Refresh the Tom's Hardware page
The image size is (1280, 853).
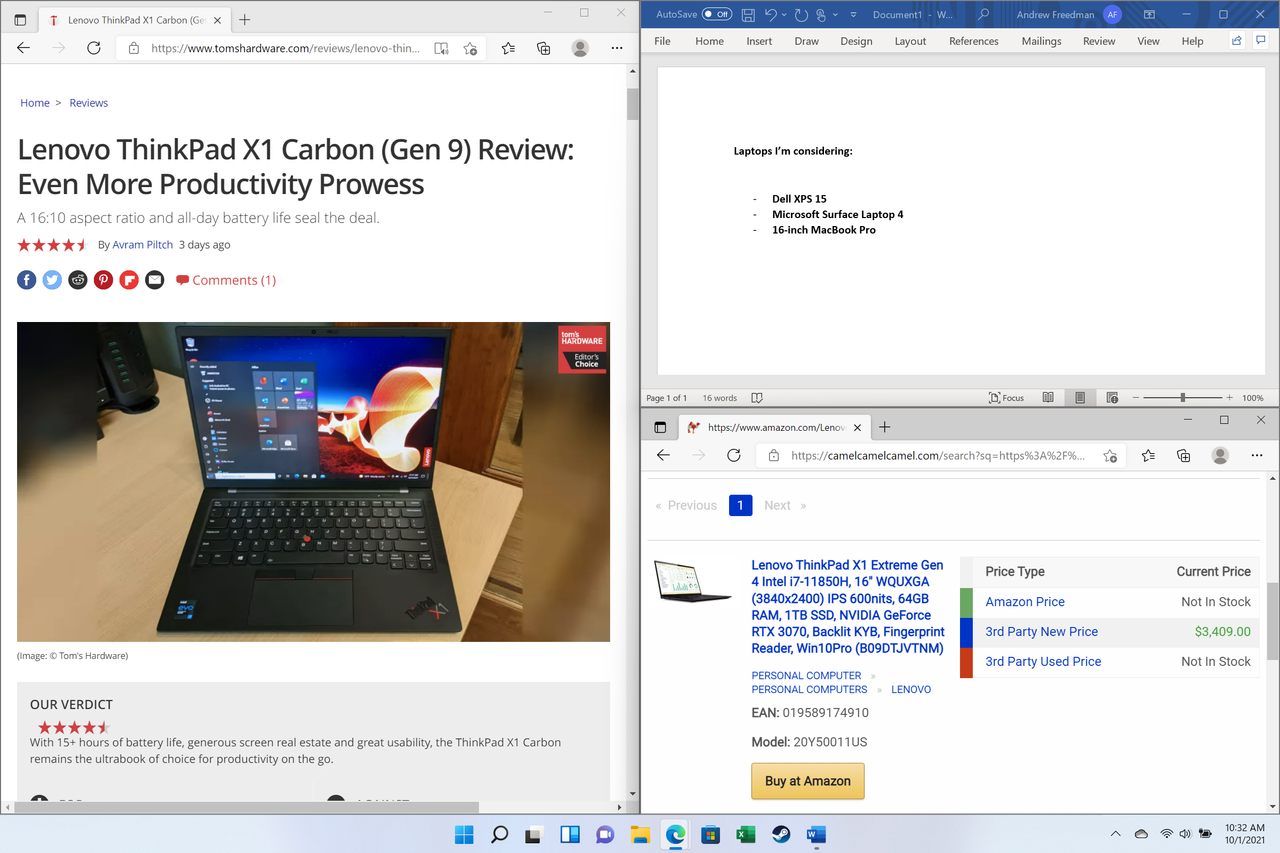tap(93, 48)
